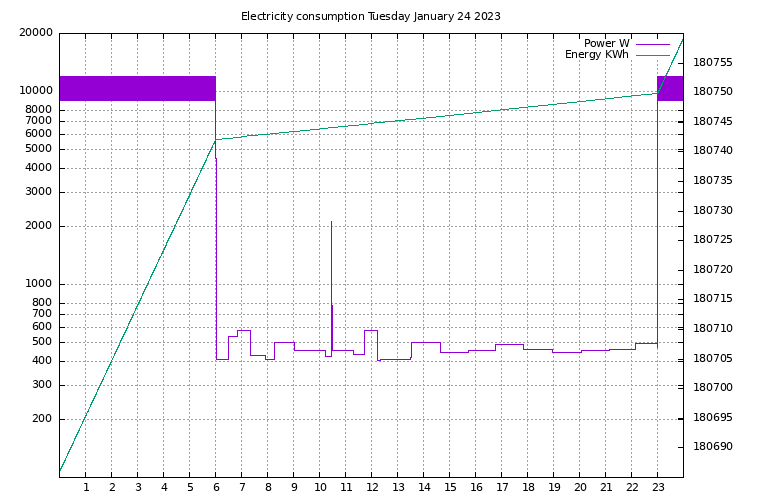The image size is (768, 500).
Task: Click the purple Power W legend line sample
Action: coord(652,44)
